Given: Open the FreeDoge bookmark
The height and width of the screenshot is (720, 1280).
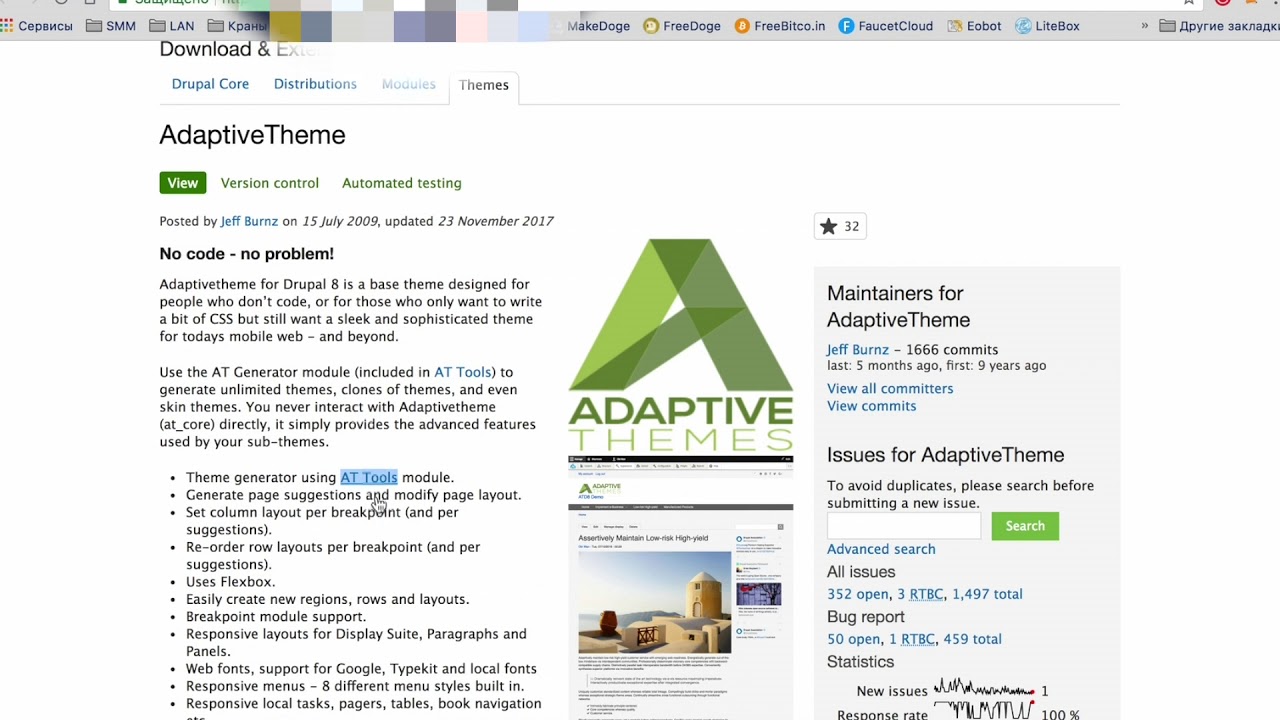Looking at the screenshot, I should coord(682,26).
